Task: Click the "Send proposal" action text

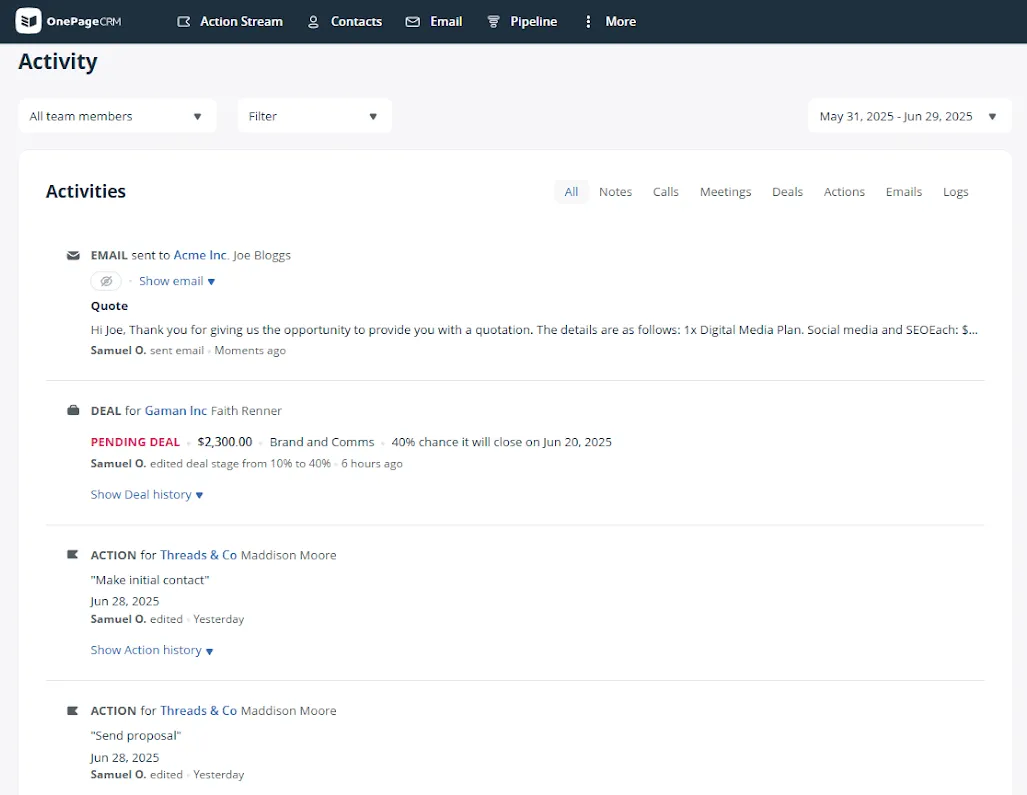Action: 136,735
